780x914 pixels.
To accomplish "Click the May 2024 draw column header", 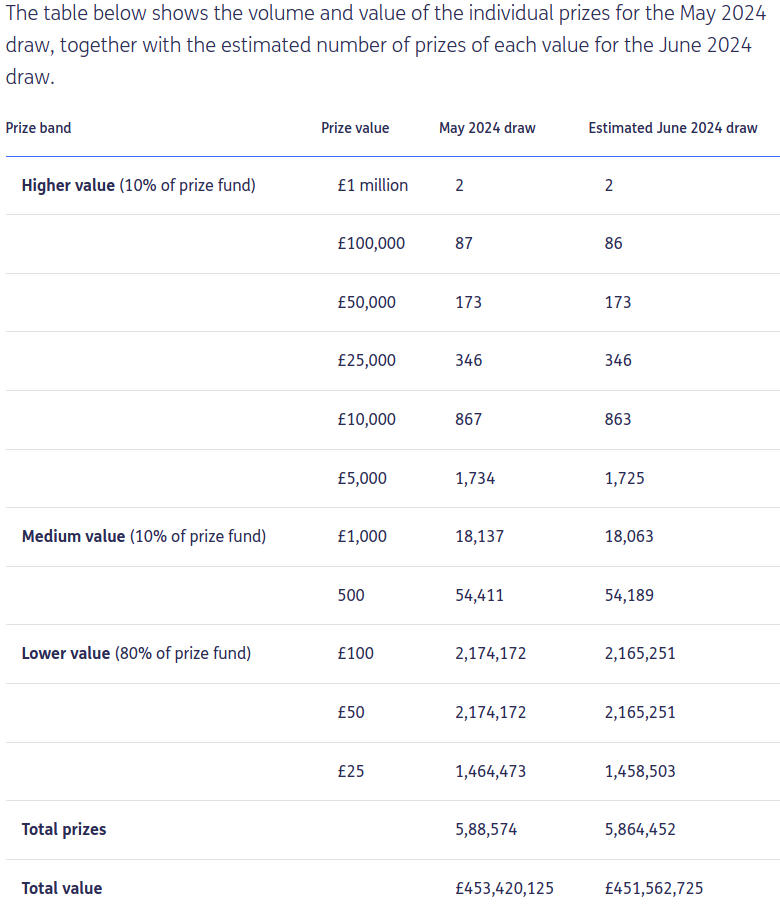I will coord(487,128).
